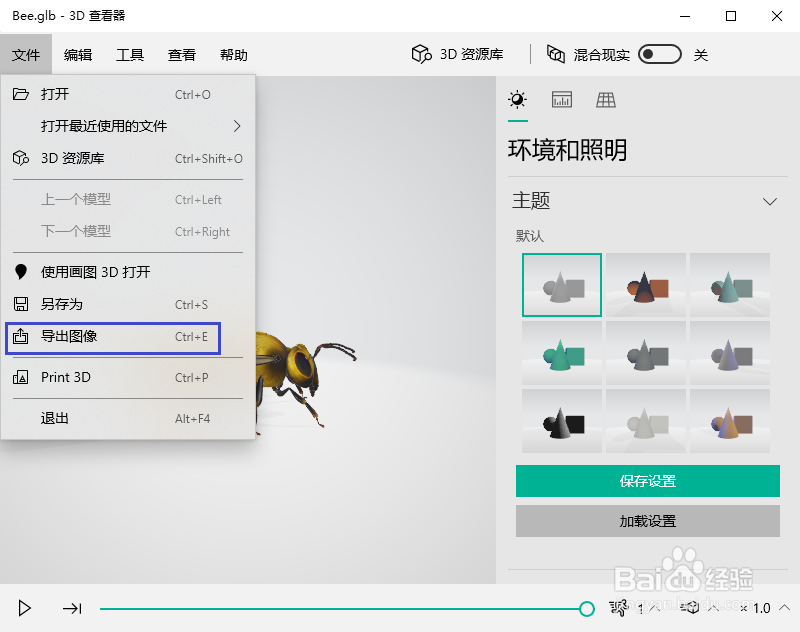Open the 查看 menu

pyautogui.click(x=182, y=55)
